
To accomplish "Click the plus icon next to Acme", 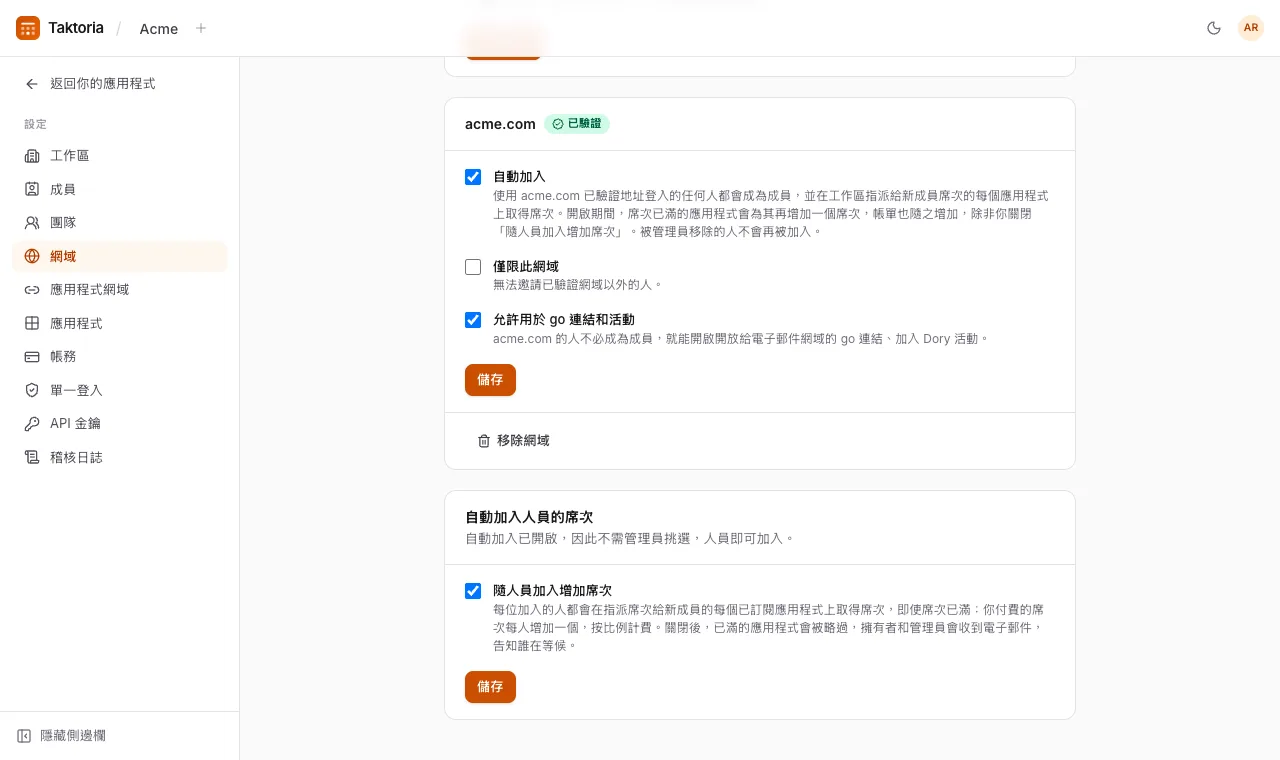I will [x=201, y=28].
